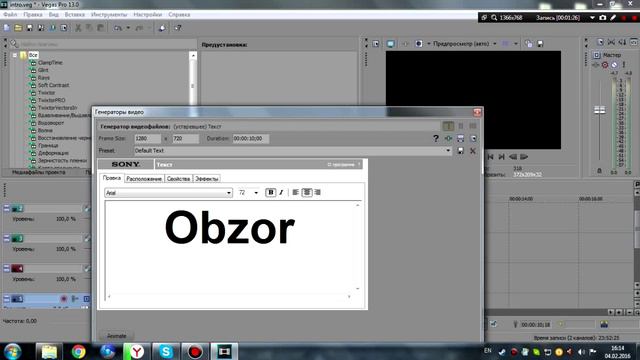Open the Вставка menu
640x360 pixels.
click(x=75, y=15)
